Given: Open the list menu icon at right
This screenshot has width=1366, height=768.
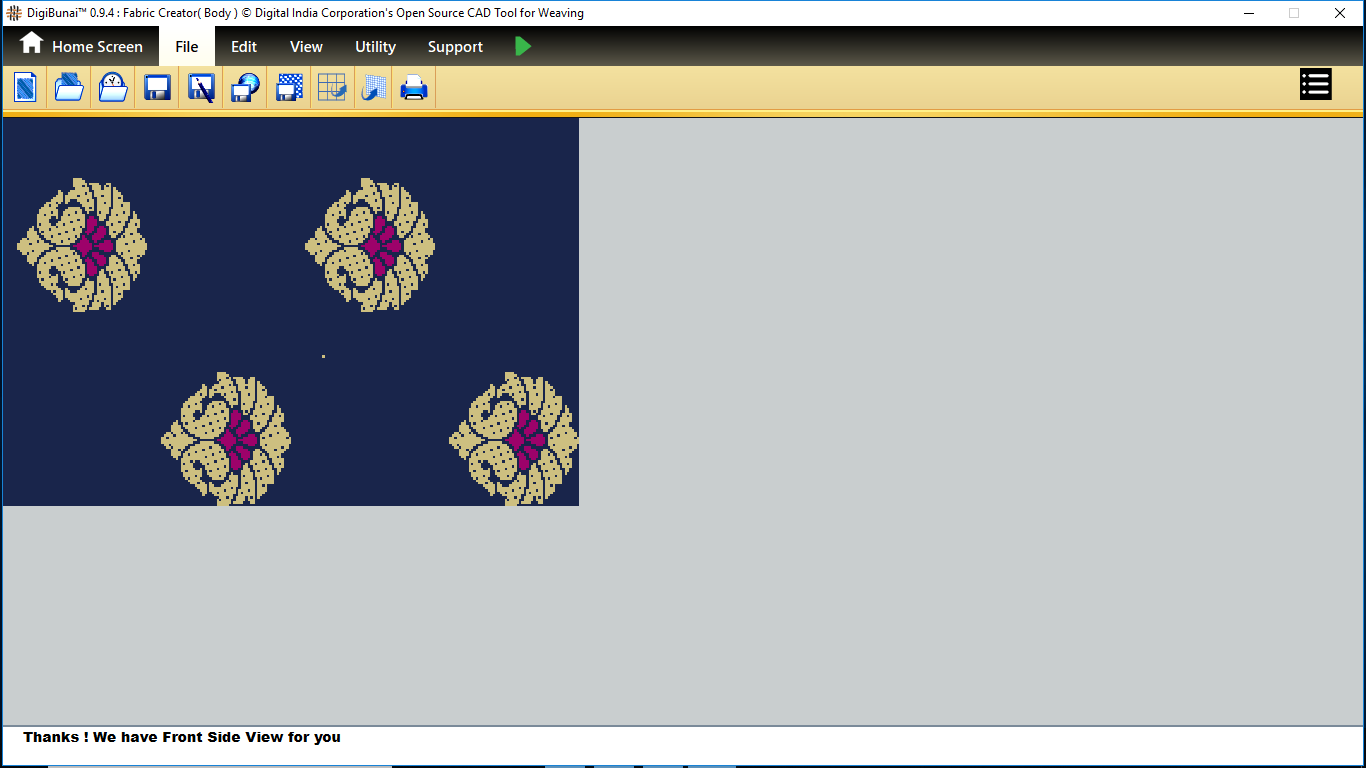Looking at the screenshot, I should 1315,85.
